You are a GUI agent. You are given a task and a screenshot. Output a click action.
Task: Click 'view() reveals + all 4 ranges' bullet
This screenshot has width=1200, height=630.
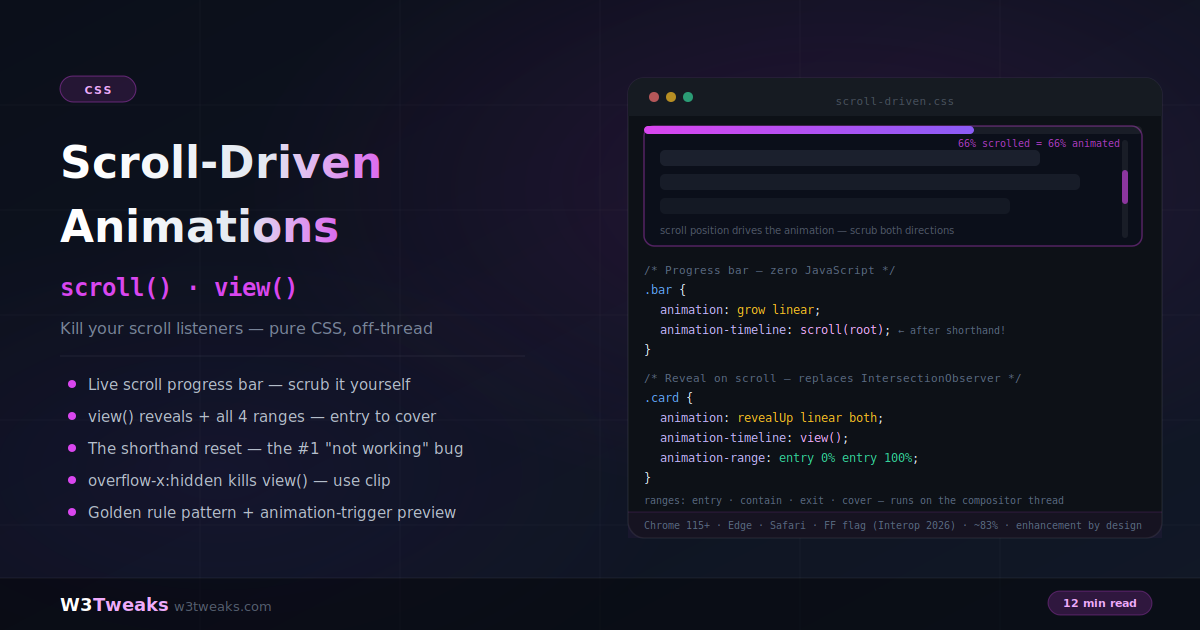tap(262, 416)
